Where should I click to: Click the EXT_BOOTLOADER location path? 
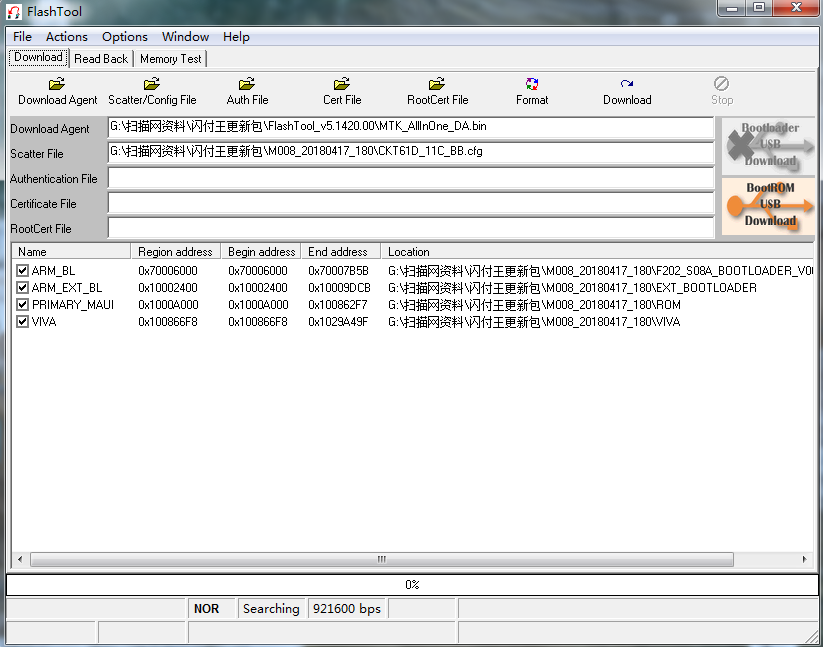573,288
